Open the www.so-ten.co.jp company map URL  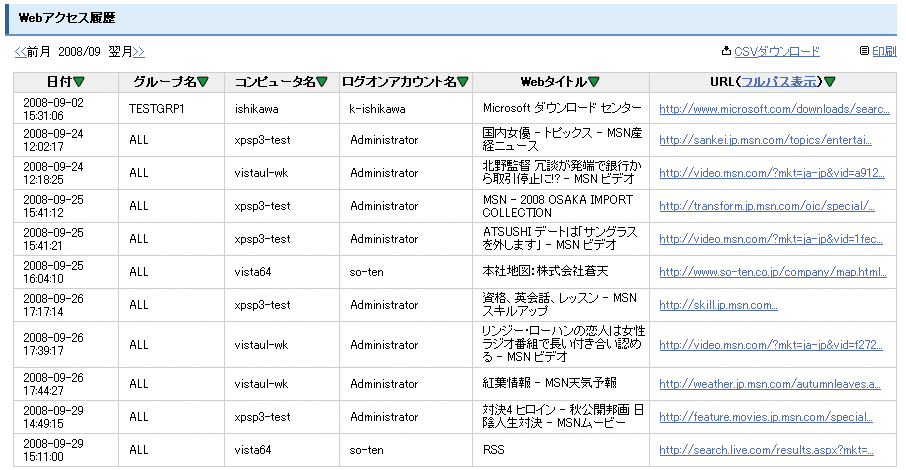(x=773, y=272)
